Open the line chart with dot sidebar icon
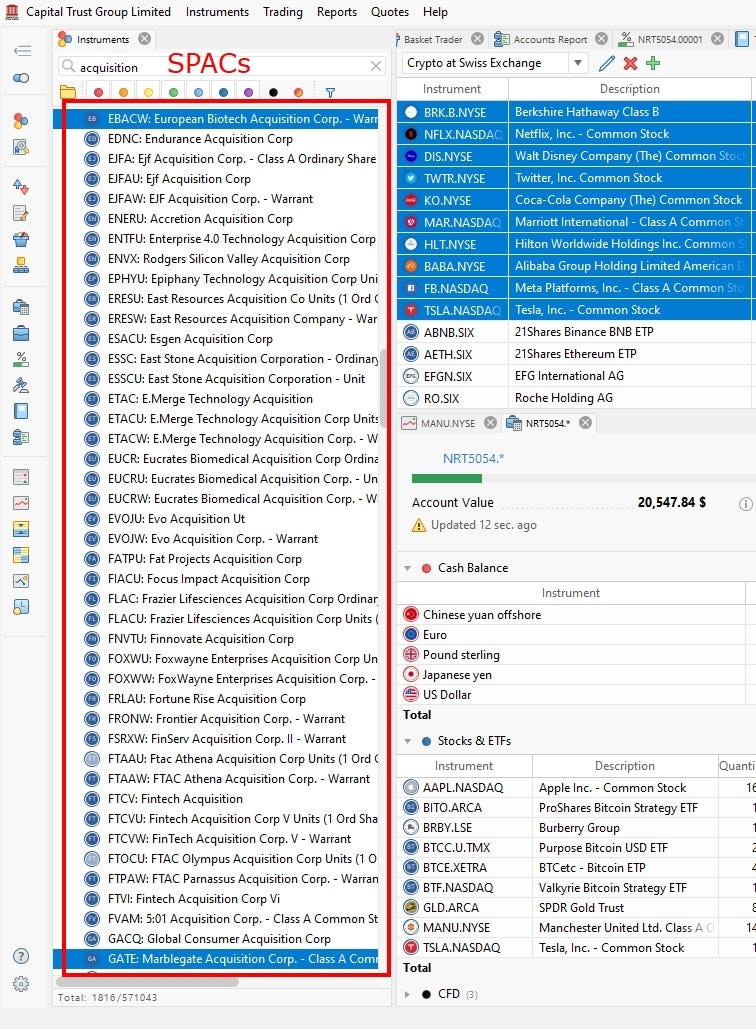756x1029 pixels. (x=21, y=581)
